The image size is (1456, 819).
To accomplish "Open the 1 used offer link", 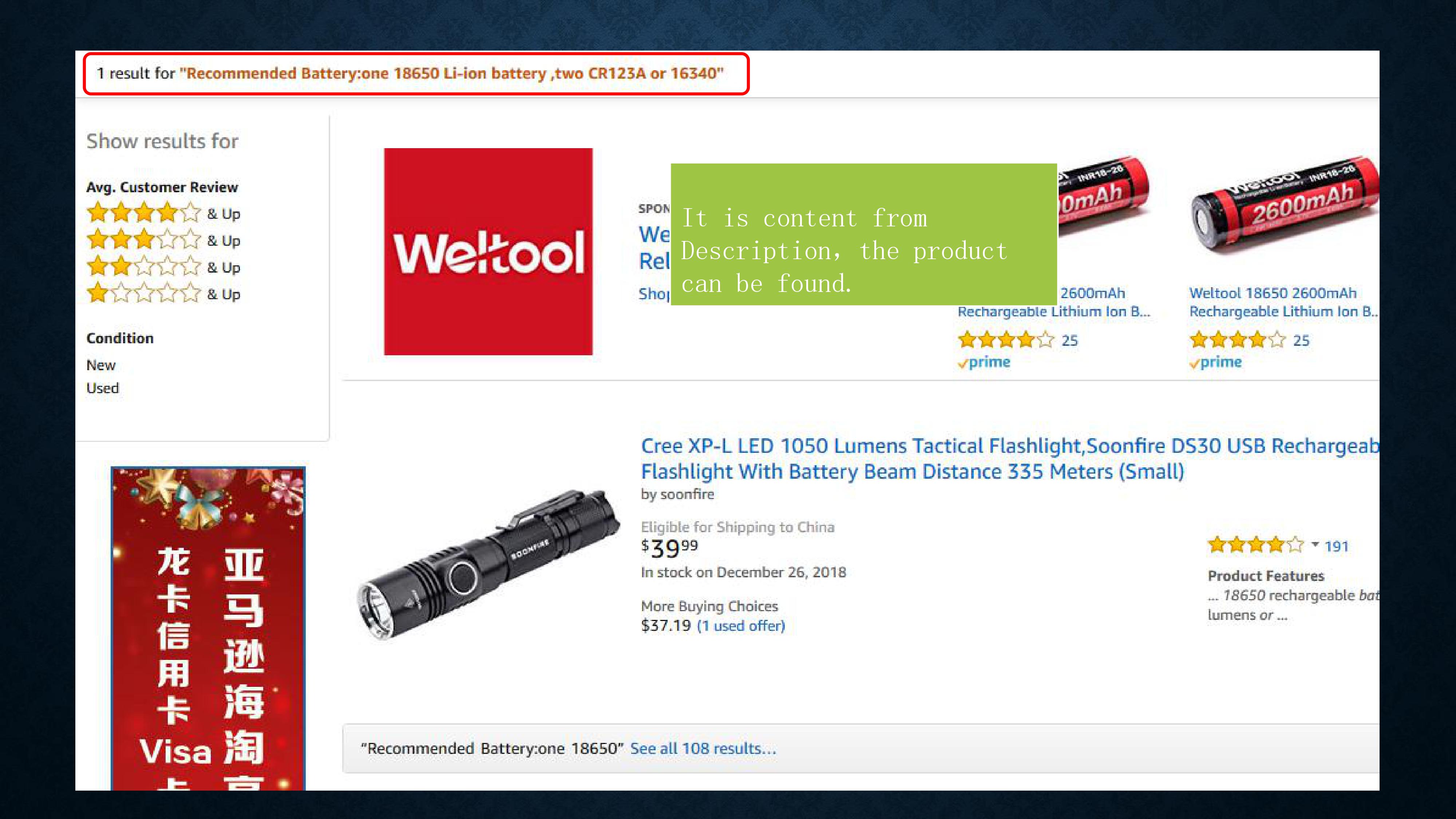I will coord(741,626).
